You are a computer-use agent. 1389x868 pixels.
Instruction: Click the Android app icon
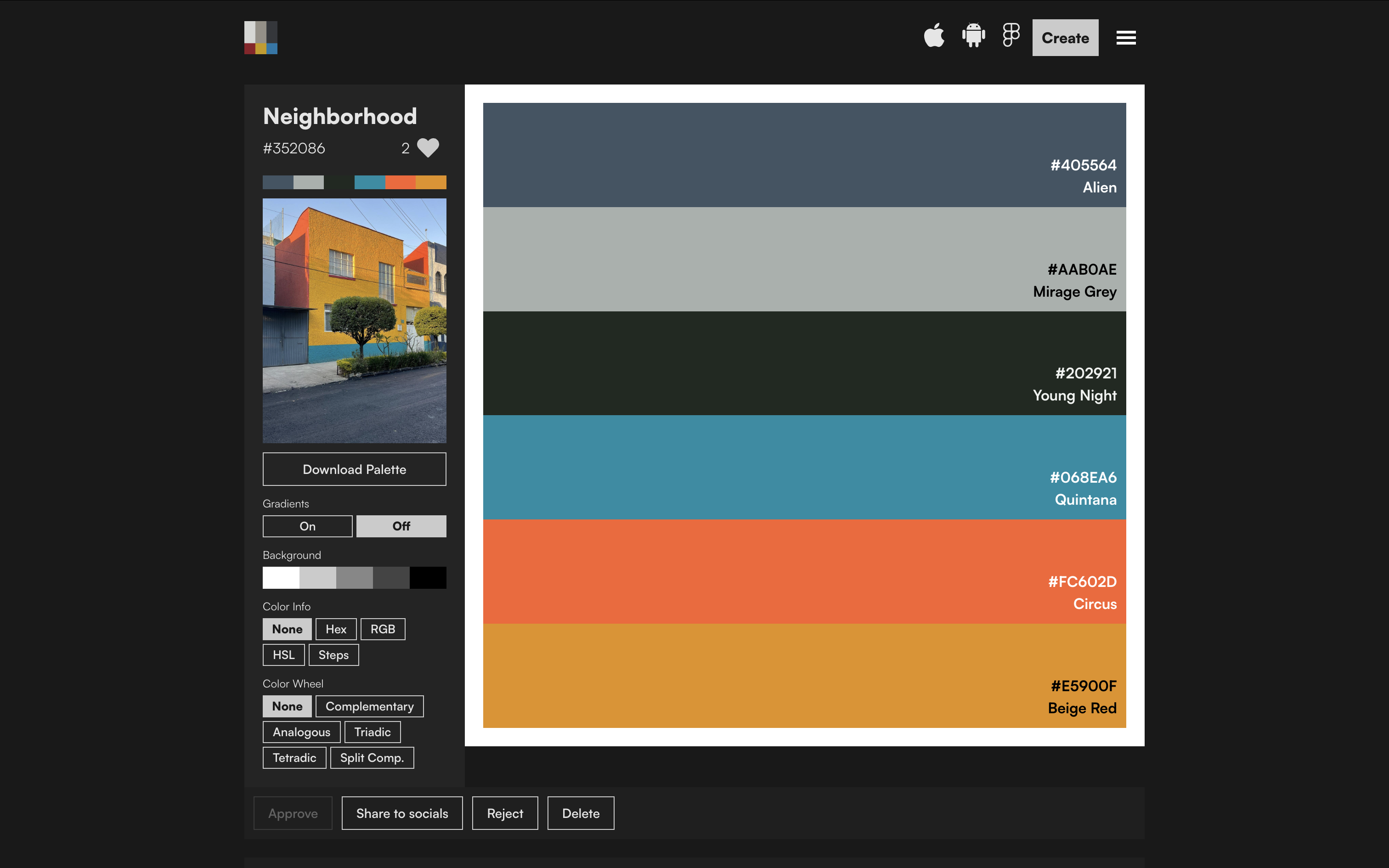click(973, 37)
